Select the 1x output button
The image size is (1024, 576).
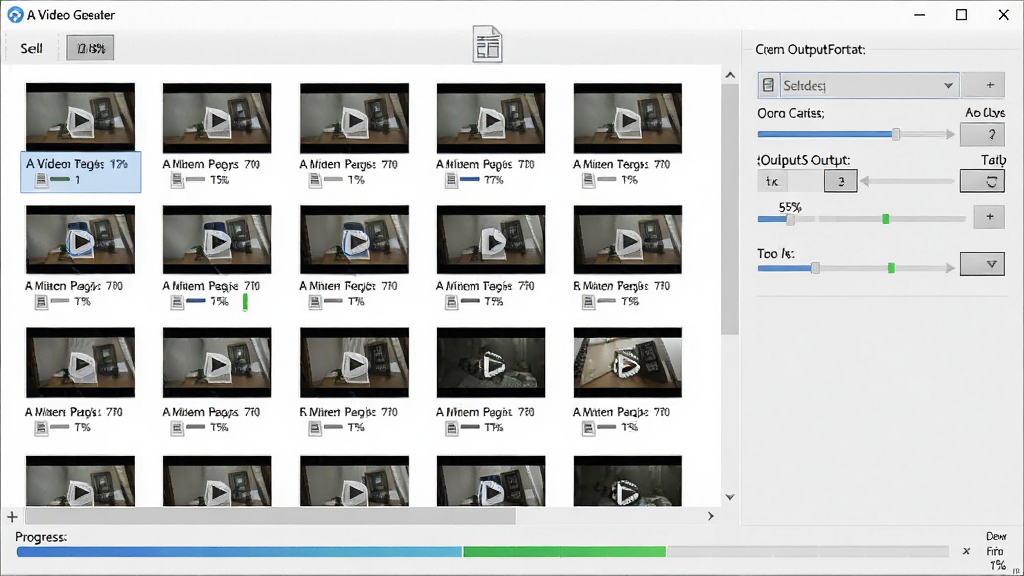tap(773, 181)
